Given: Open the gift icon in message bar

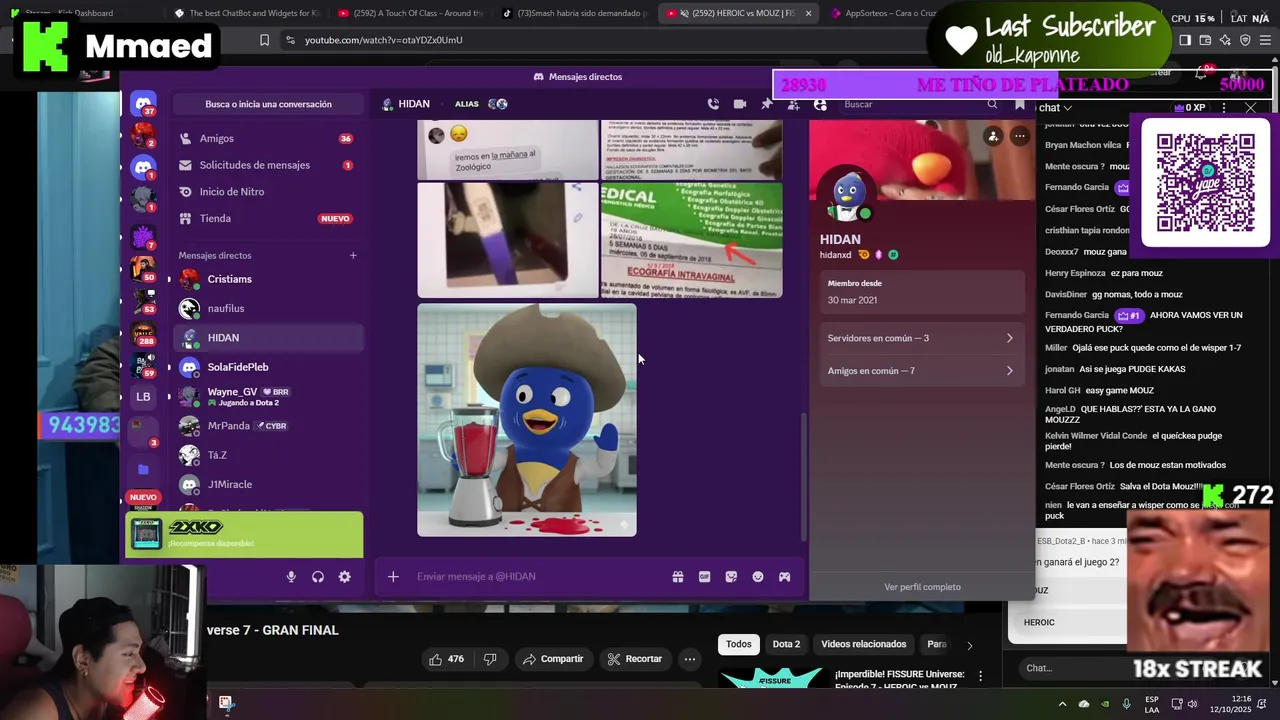Looking at the screenshot, I should tap(678, 577).
